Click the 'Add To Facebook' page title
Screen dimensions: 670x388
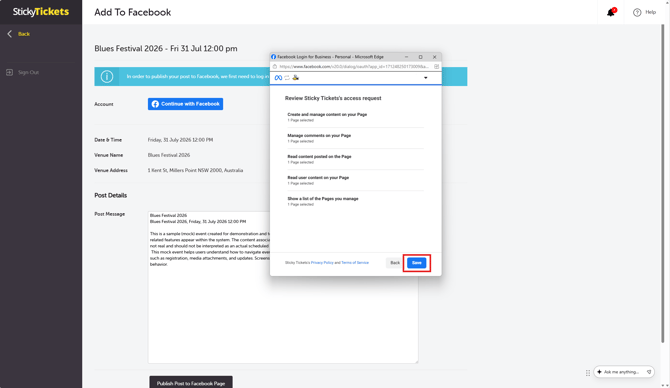click(132, 12)
